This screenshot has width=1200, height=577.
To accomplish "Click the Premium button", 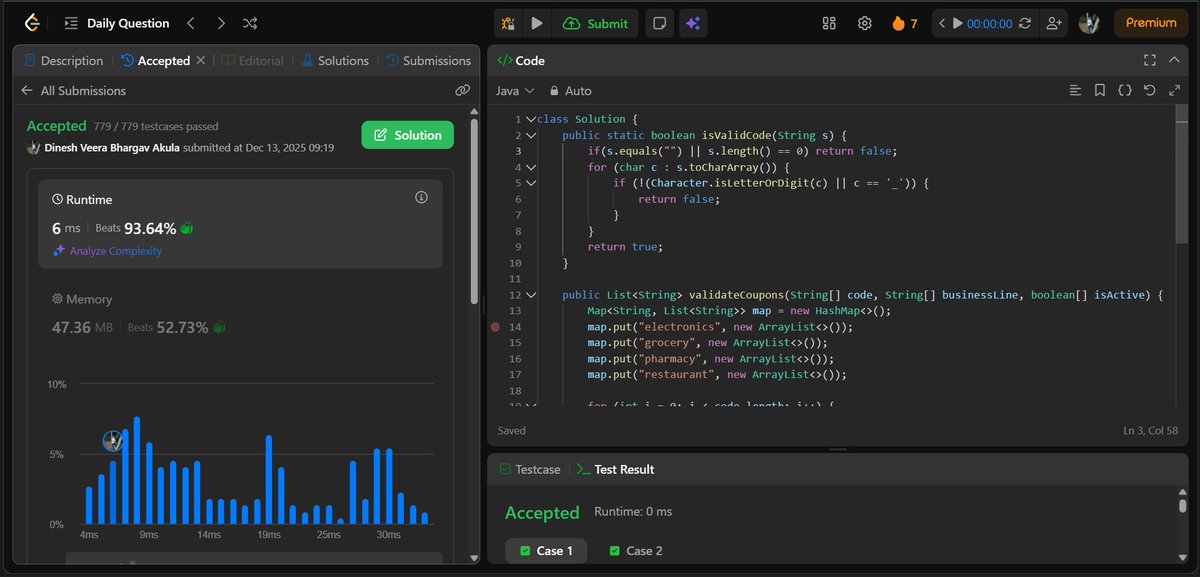I will [1151, 23].
